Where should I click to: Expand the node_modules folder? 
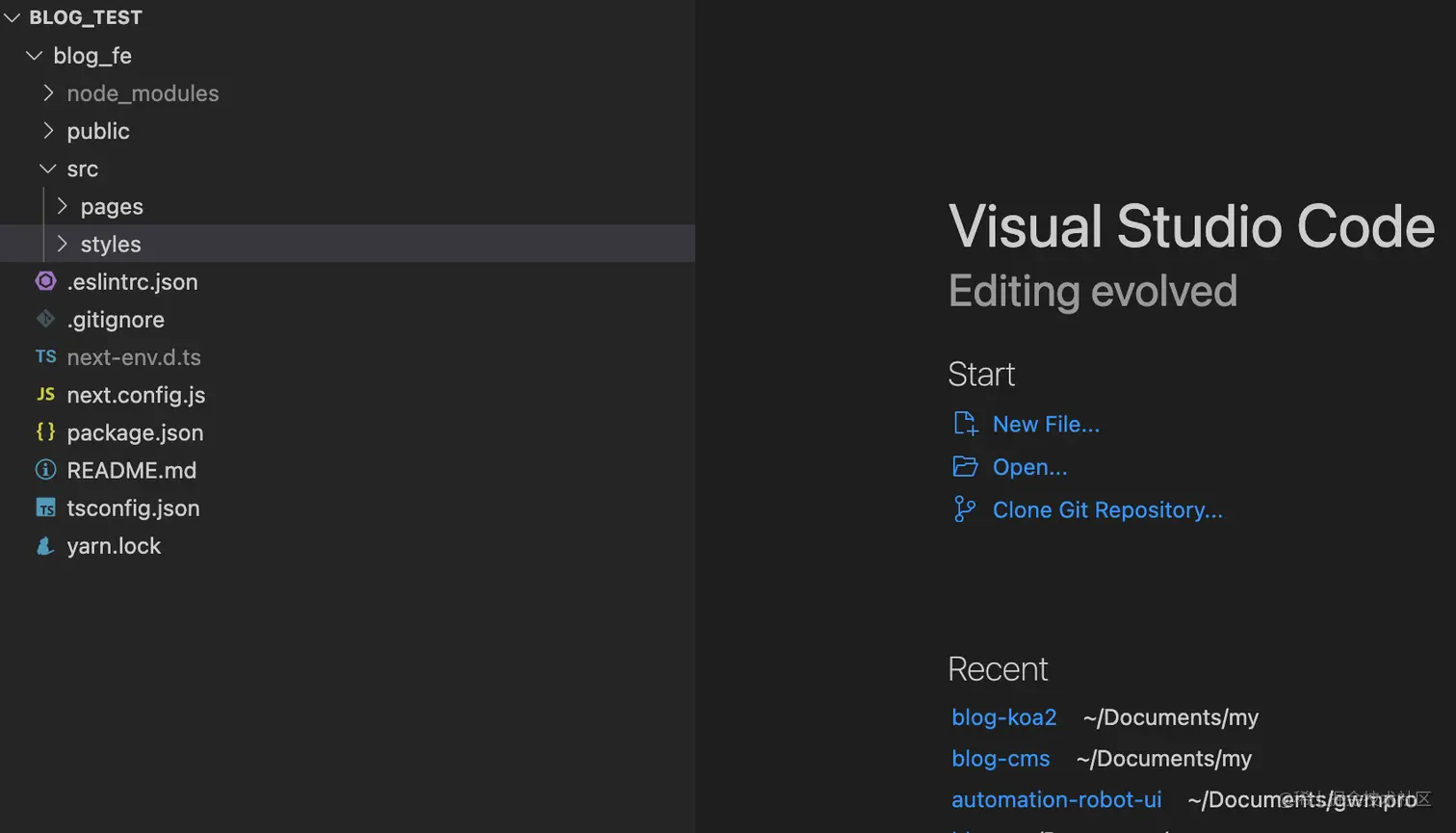click(48, 93)
